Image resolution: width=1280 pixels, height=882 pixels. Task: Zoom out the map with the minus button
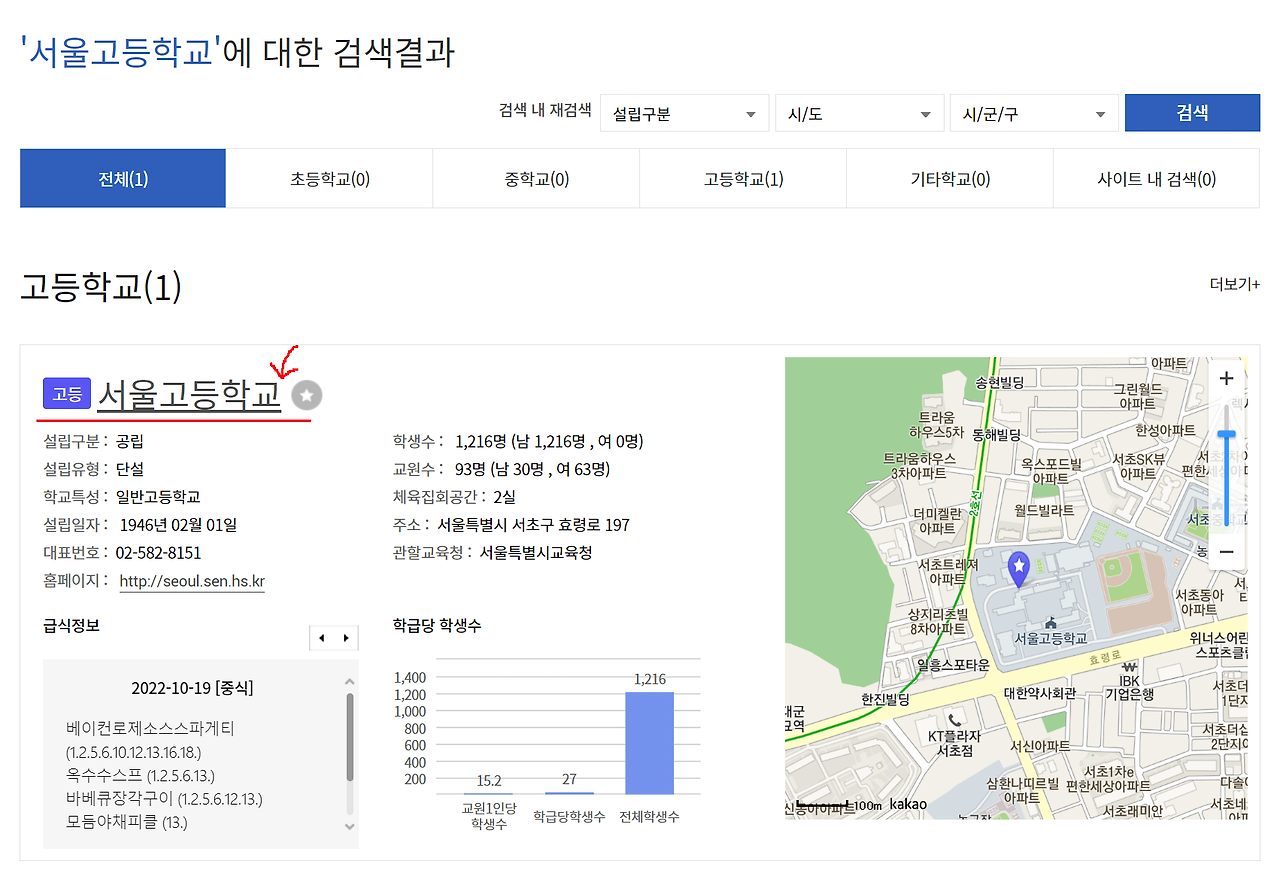(x=1227, y=552)
